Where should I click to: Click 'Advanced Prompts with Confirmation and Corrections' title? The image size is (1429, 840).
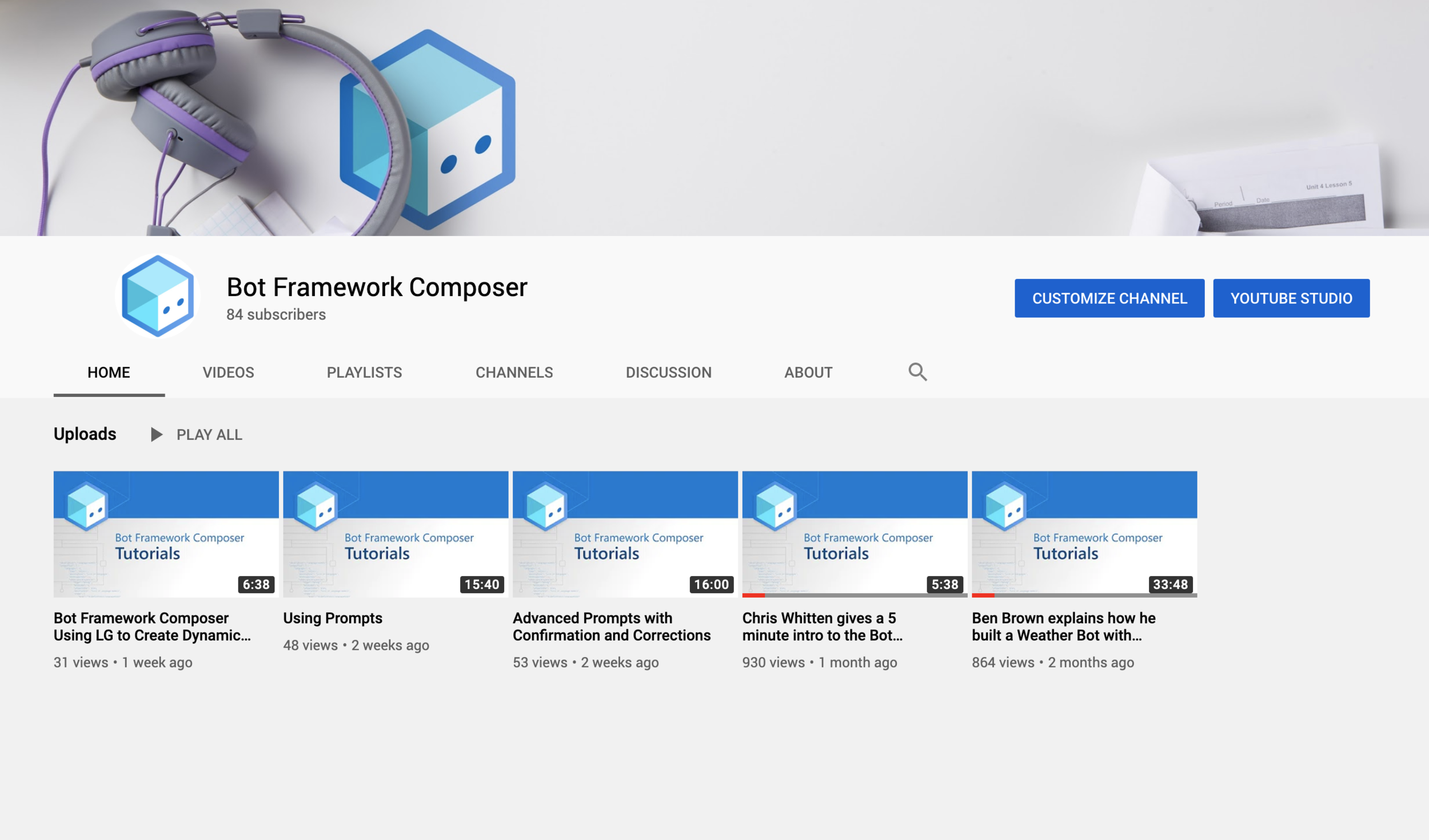coord(611,626)
